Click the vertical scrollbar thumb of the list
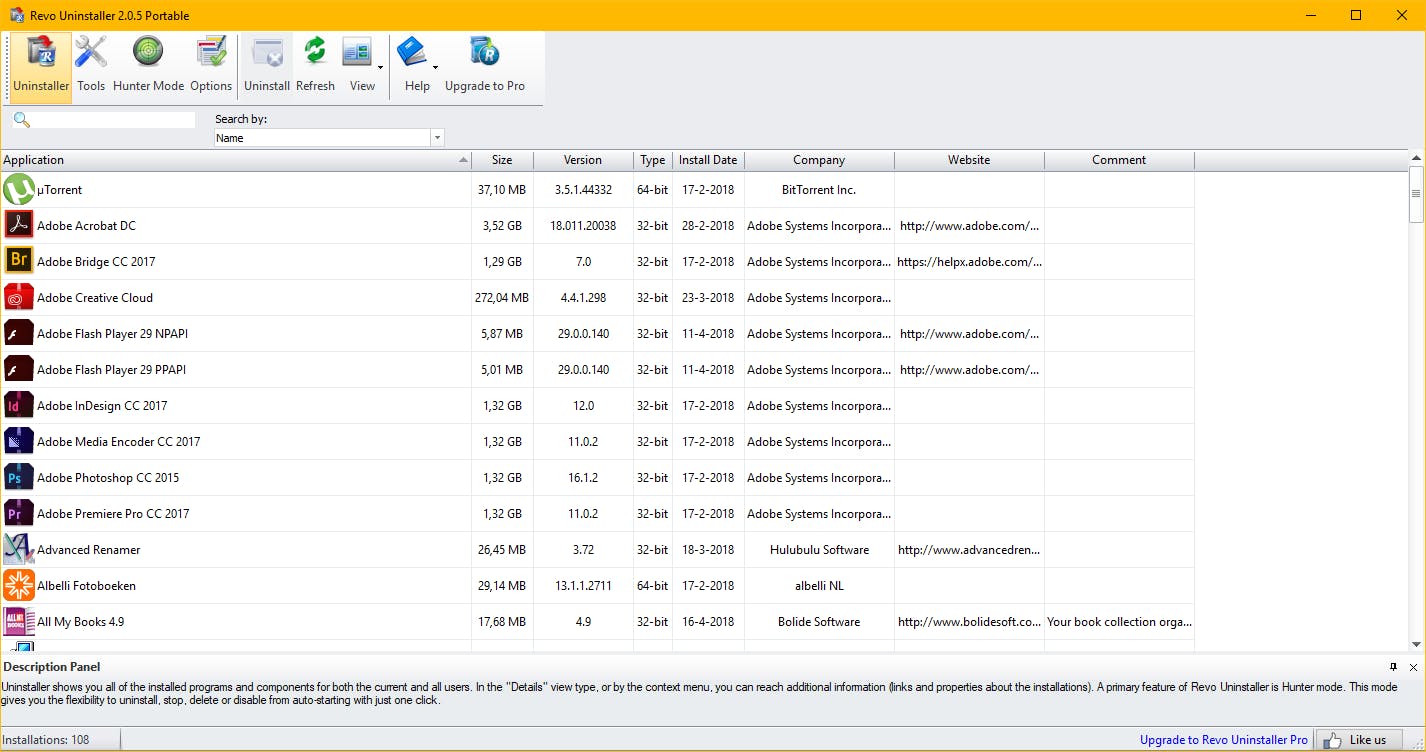Screen dimensions: 1426x752 click(1416, 195)
